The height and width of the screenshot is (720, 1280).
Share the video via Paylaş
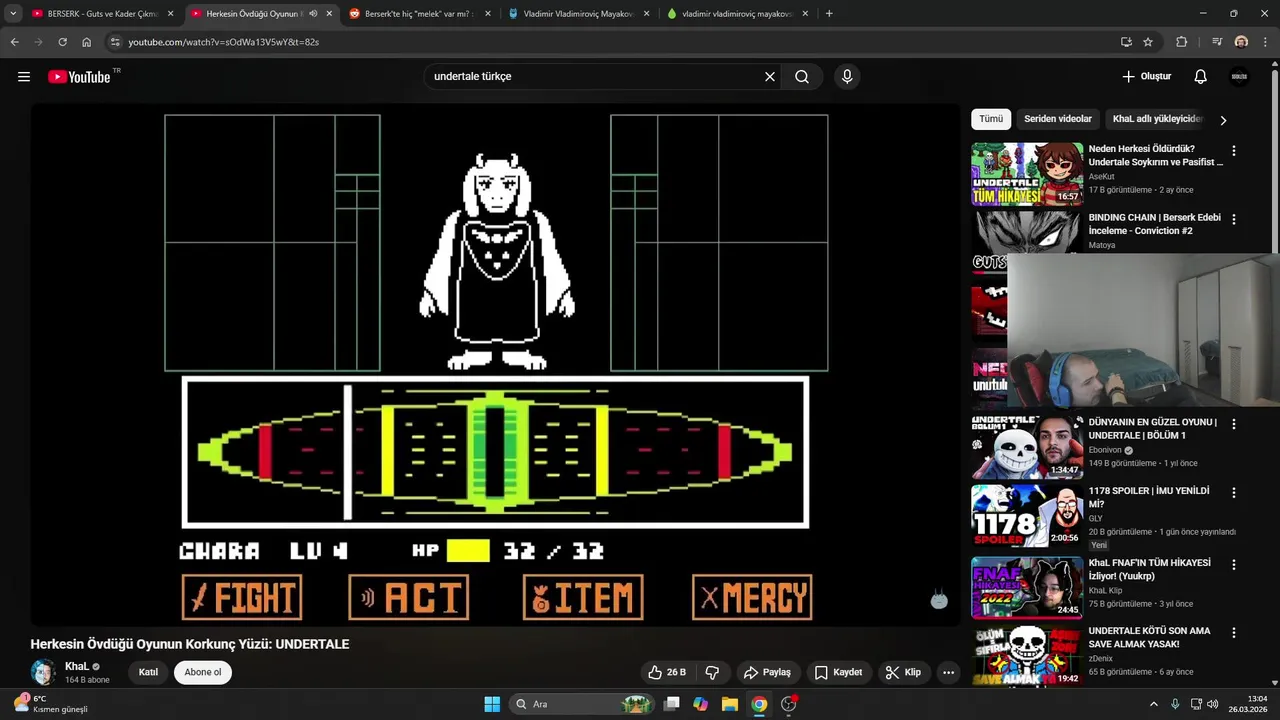click(767, 672)
